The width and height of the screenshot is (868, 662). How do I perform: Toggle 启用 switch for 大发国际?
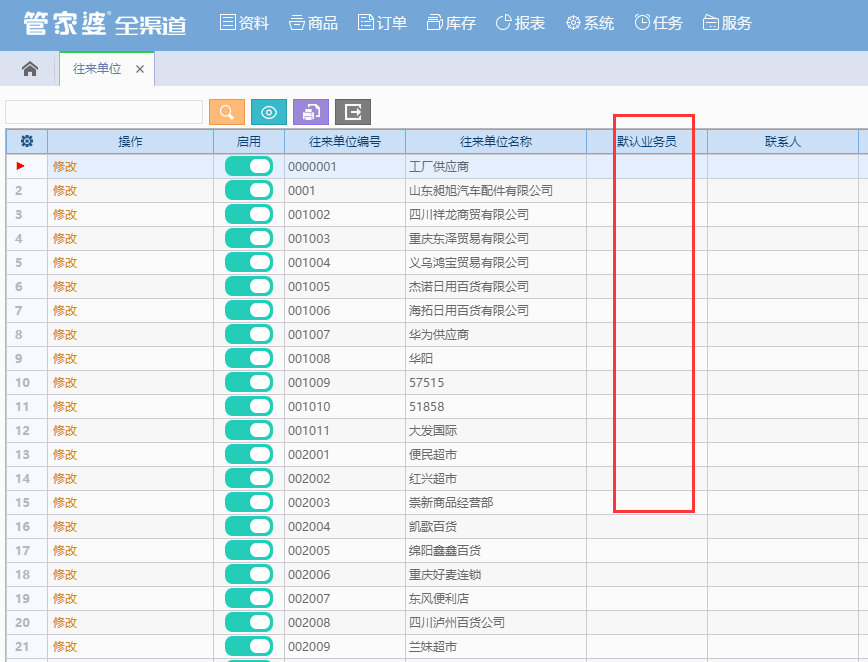[249, 430]
